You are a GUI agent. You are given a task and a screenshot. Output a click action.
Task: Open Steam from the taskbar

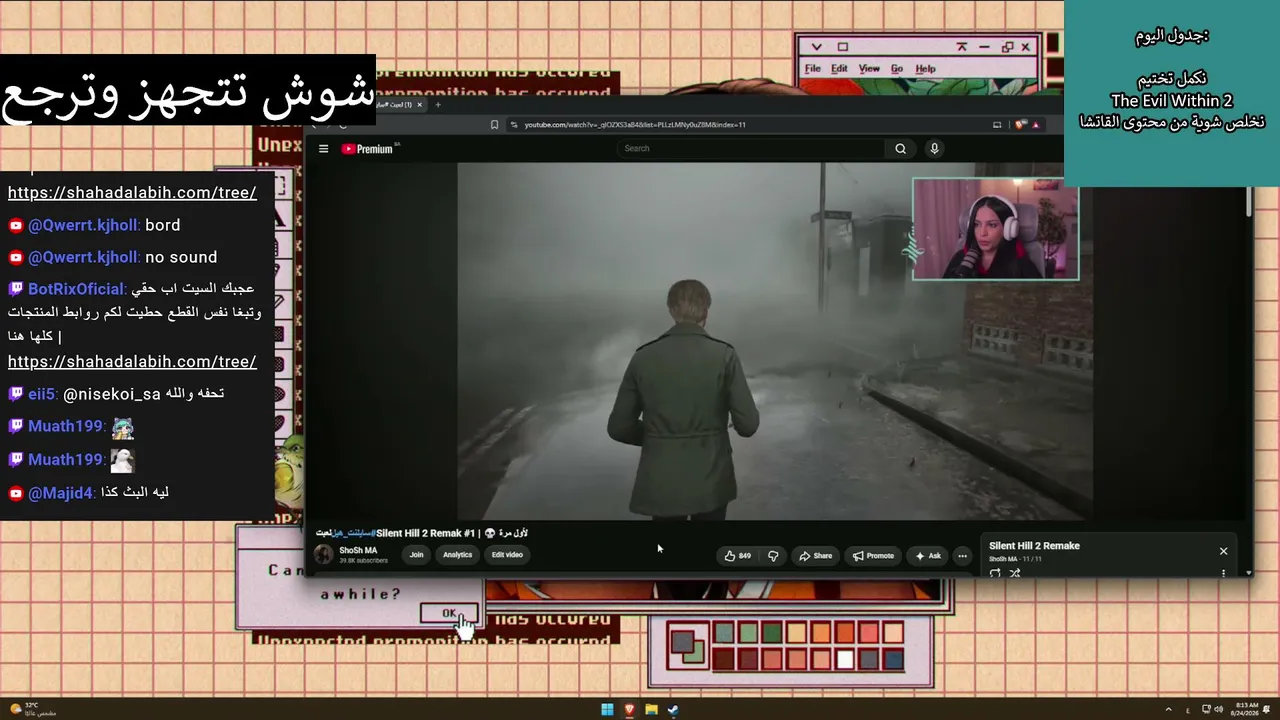[x=673, y=710]
